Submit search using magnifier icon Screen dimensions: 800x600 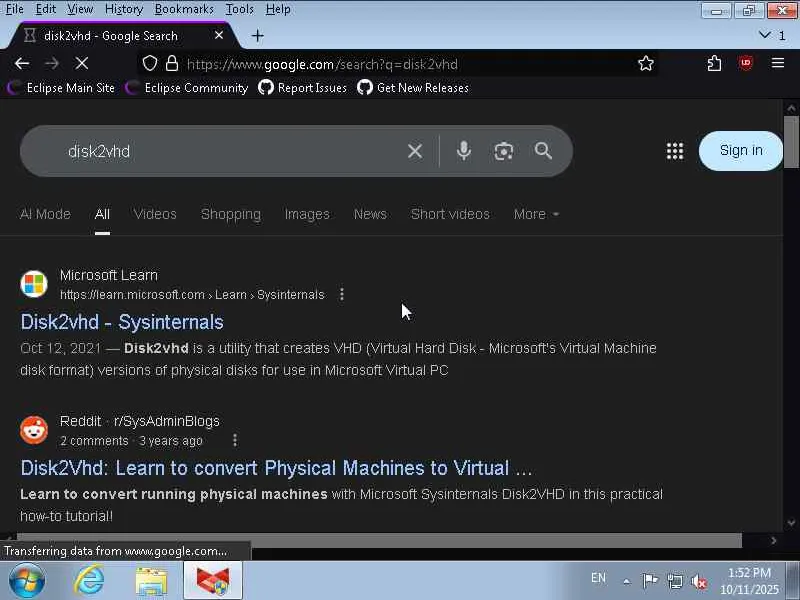coord(543,151)
